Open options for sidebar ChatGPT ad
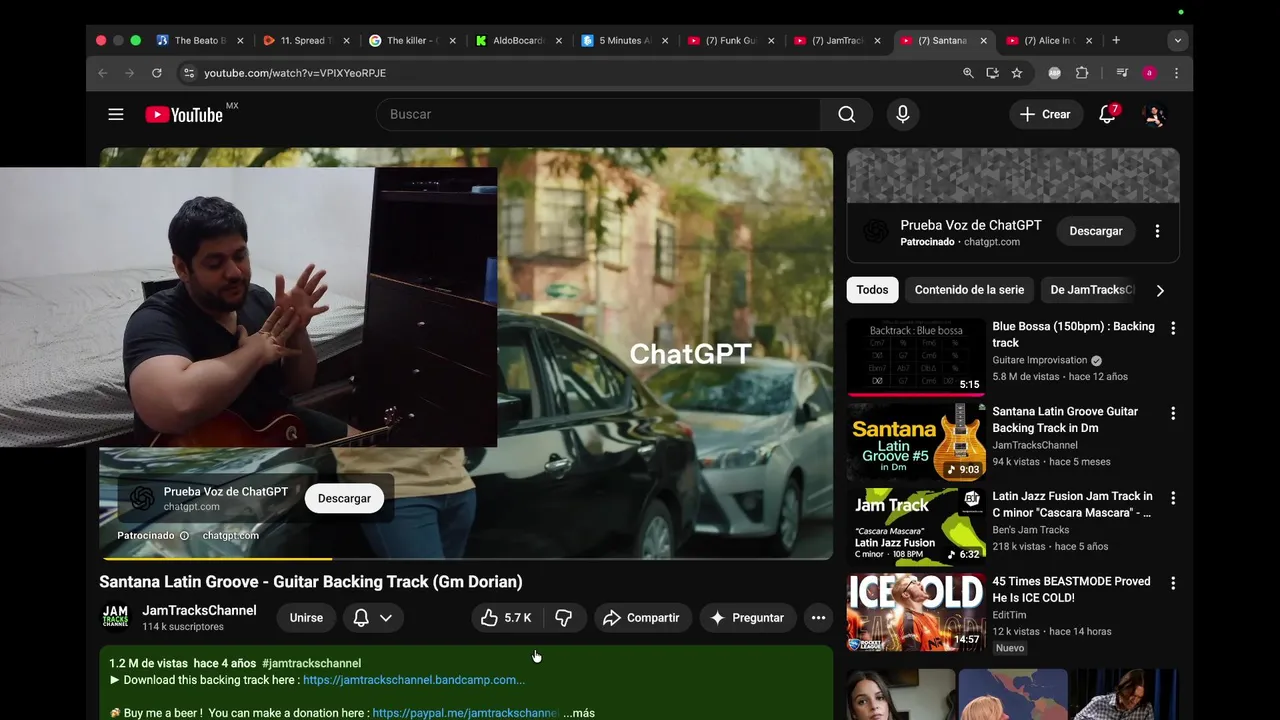This screenshot has width=1280, height=720. (x=1157, y=231)
